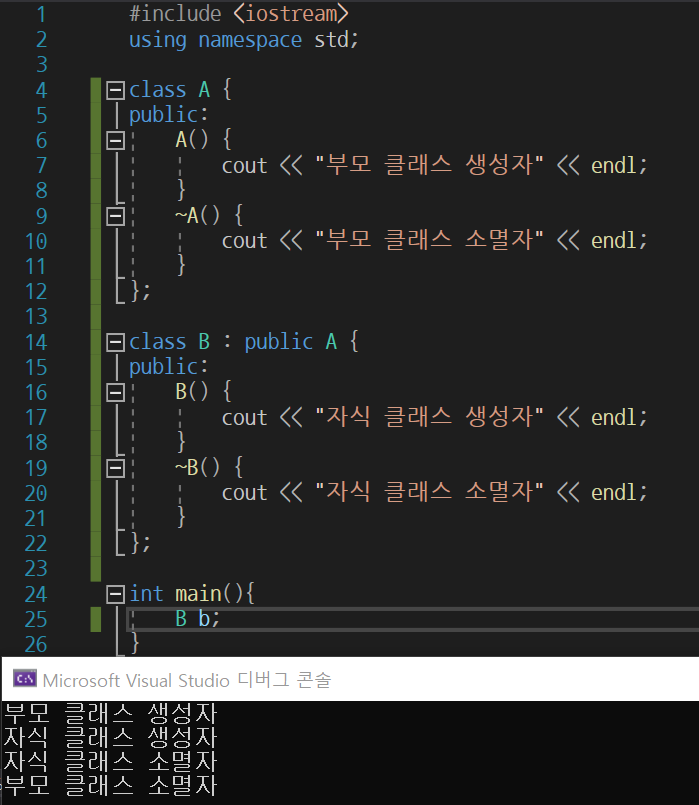Click console output '자식 클래스 소멸자'
The height and width of the screenshot is (805, 699).
pyautogui.click(x=111, y=761)
